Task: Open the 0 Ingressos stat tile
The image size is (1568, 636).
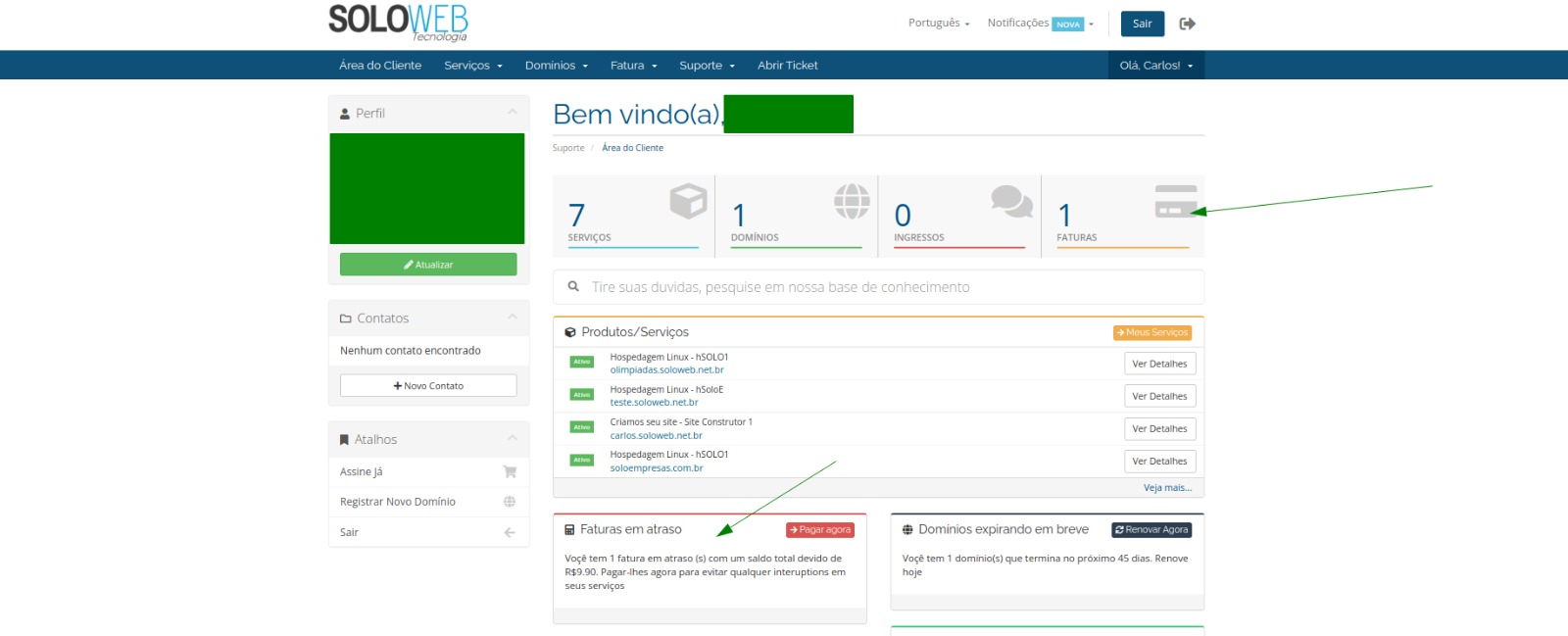Action: (959, 217)
